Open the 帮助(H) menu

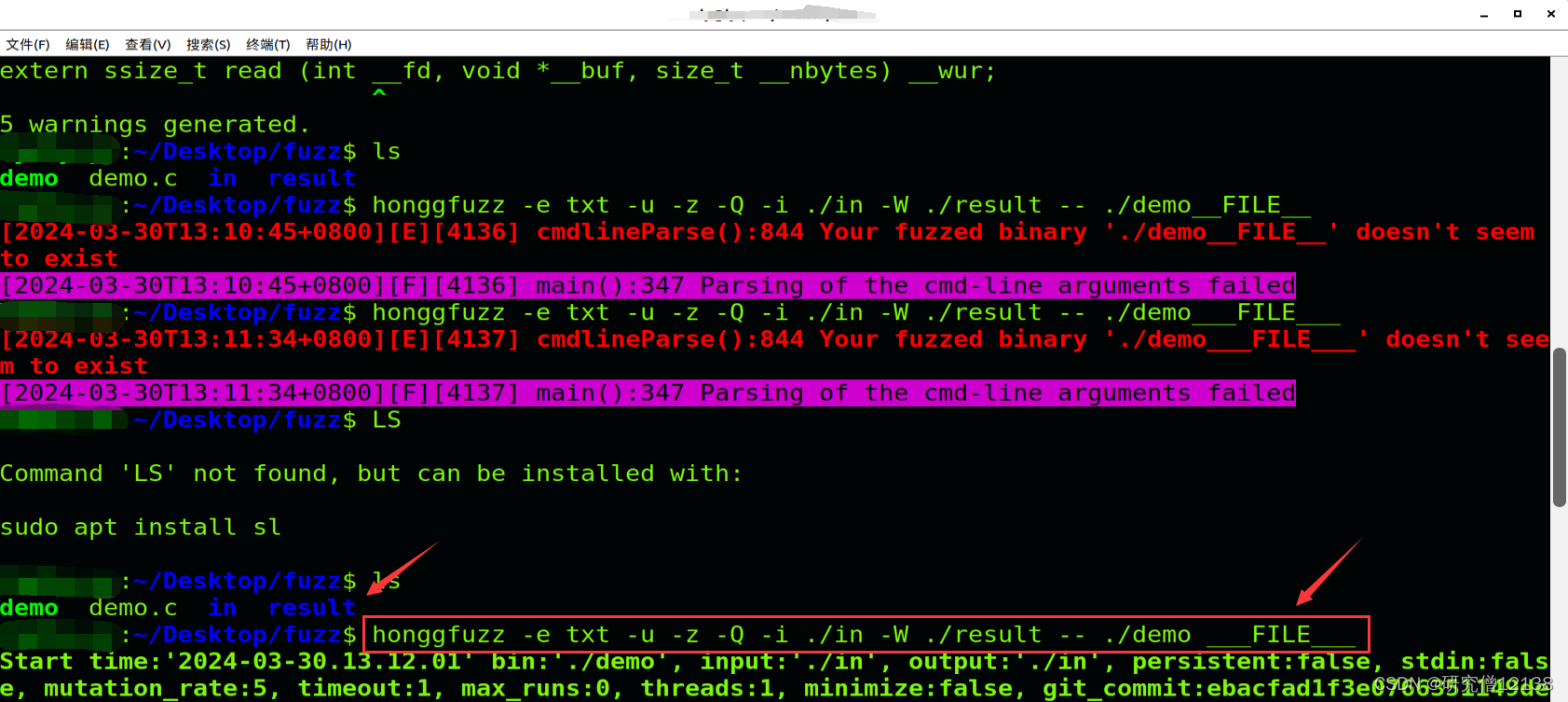(x=329, y=45)
